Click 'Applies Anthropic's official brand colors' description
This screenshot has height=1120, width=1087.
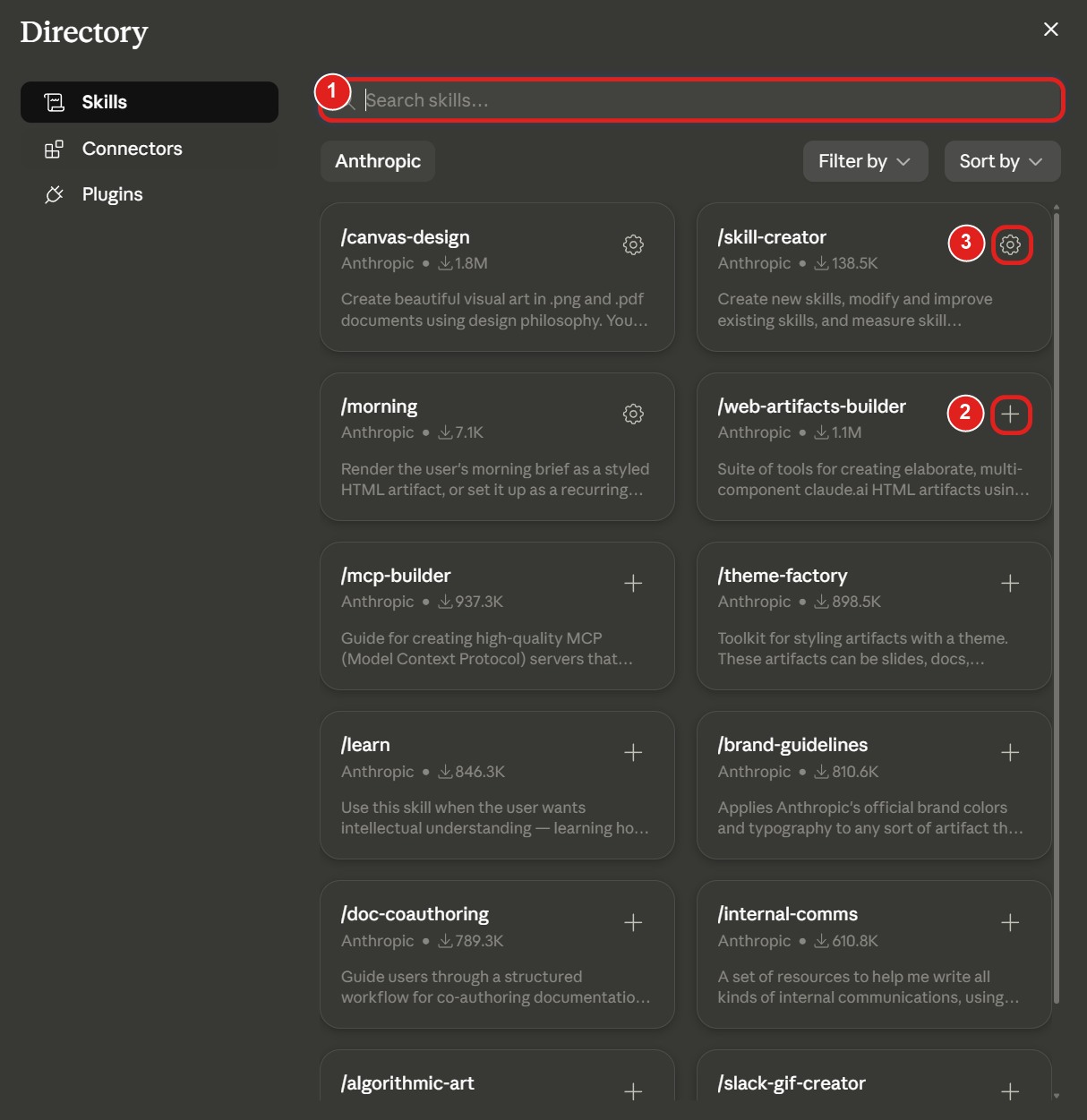click(869, 817)
